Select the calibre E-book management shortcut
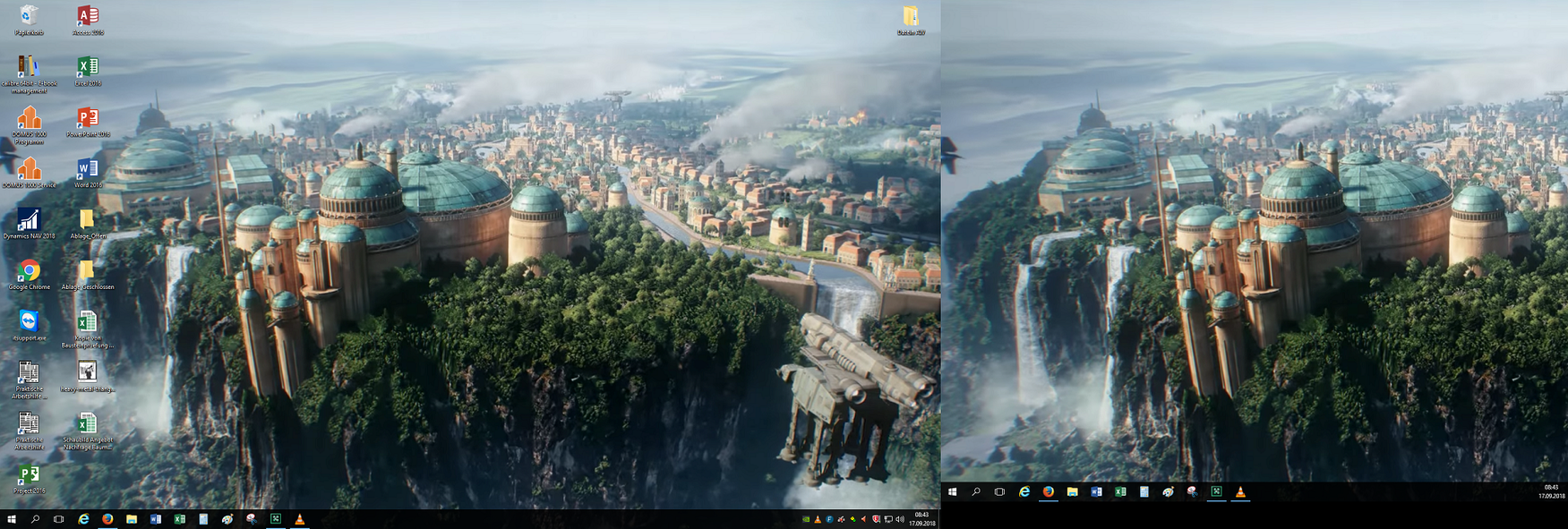The height and width of the screenshot is (529, 1568). click(x=29, y=67)
